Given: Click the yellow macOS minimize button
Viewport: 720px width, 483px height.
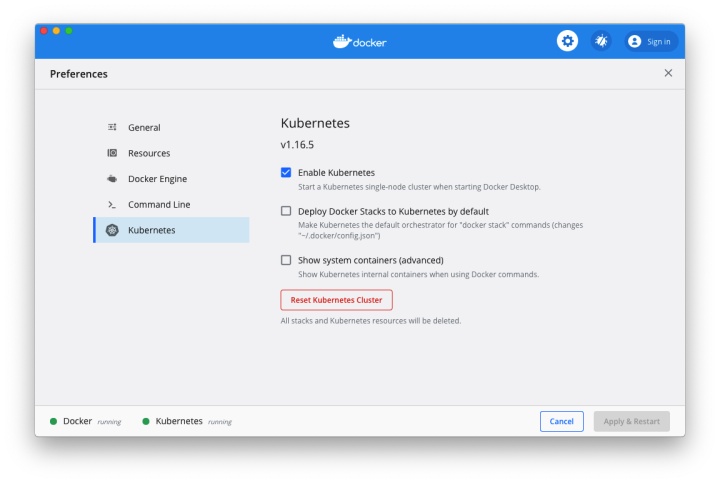Looking at the screenshot, I should click(56, 31).
